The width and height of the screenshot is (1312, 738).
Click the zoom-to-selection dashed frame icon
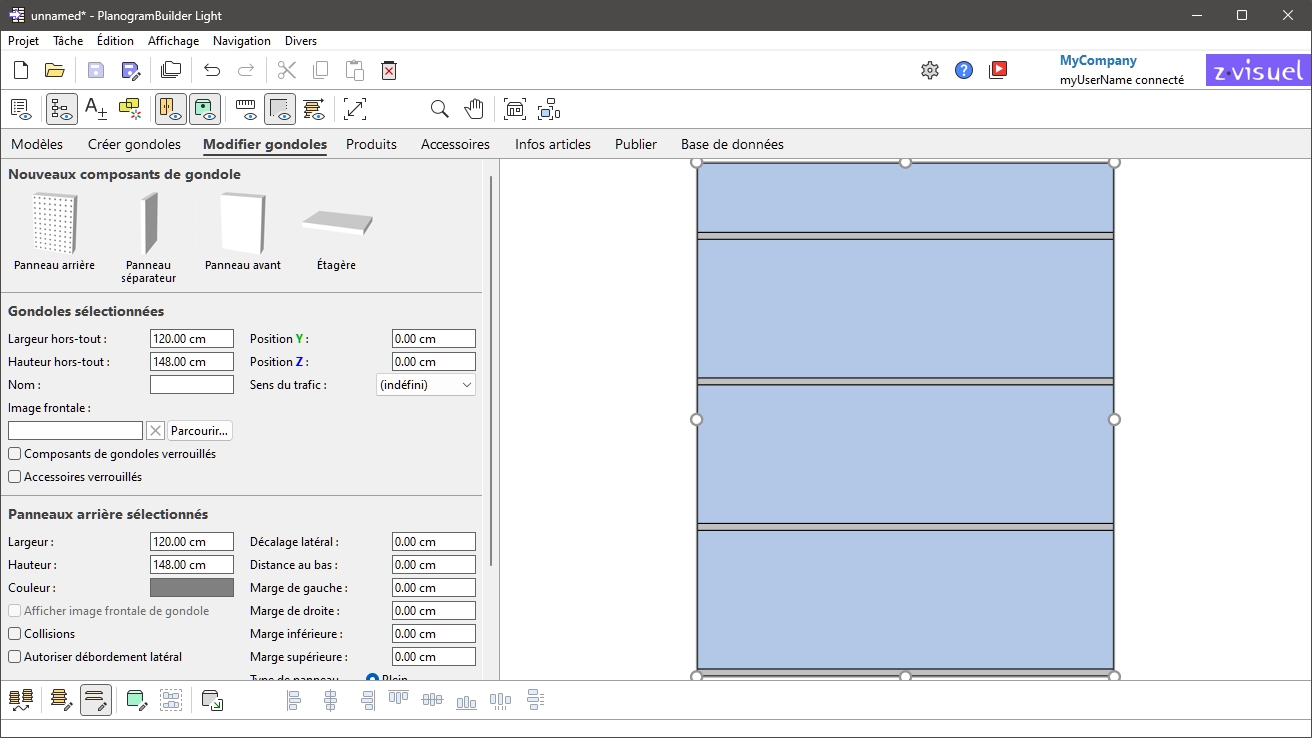[549, 109]
